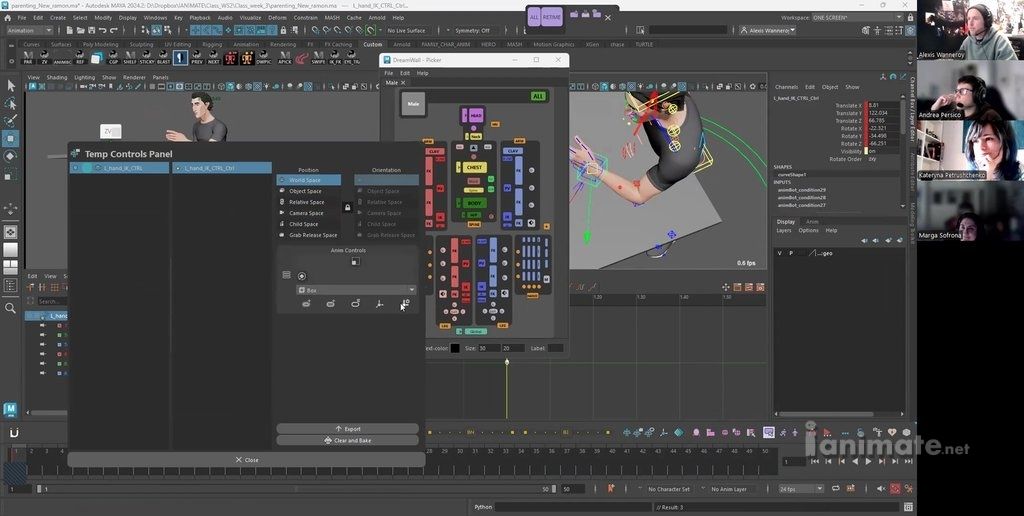
Task: Toggle the RETIME button in top bar
Action: (552, 18)
